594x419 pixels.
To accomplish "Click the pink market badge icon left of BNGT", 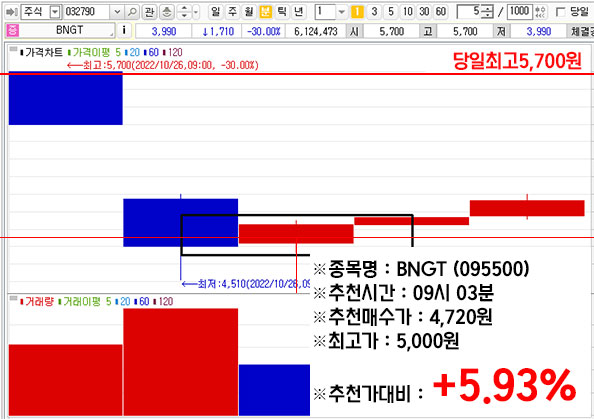I will (x=13, y=30).
